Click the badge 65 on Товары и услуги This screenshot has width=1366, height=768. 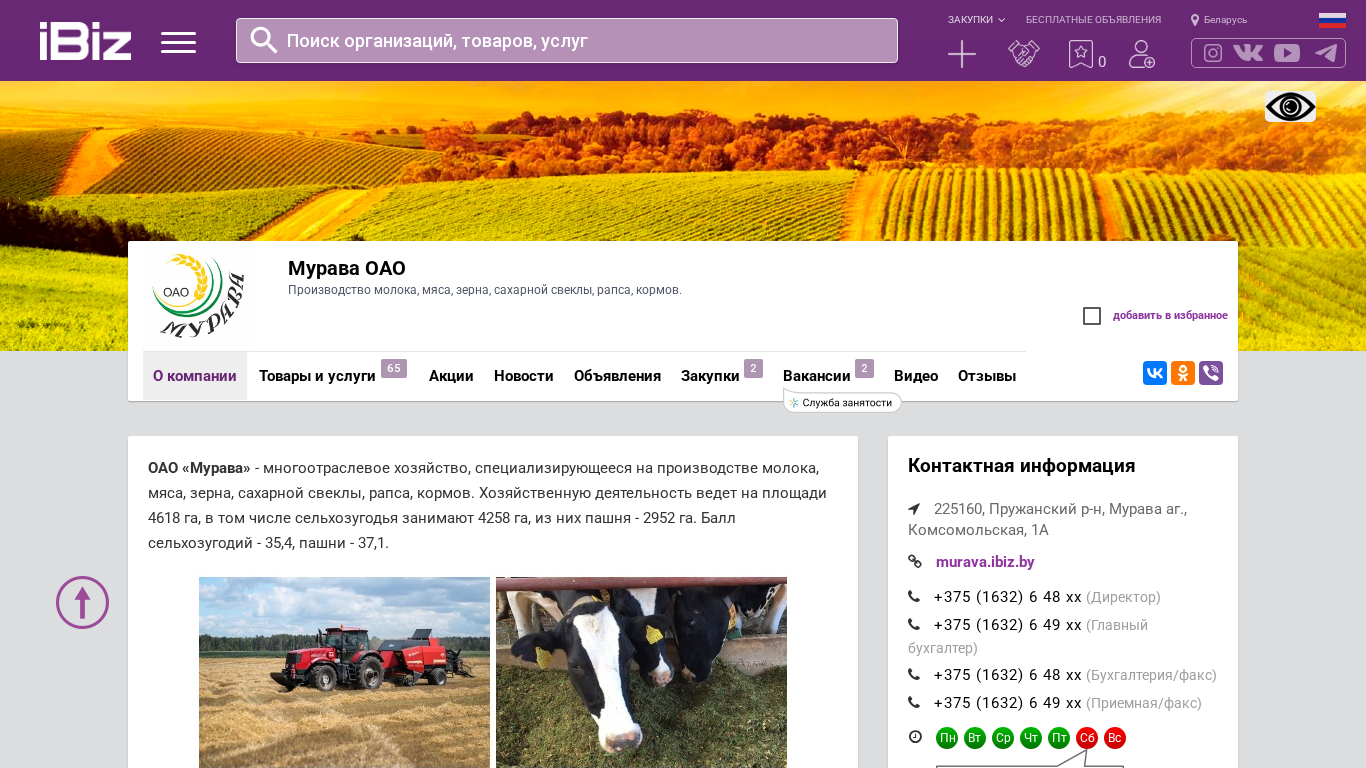394,368
